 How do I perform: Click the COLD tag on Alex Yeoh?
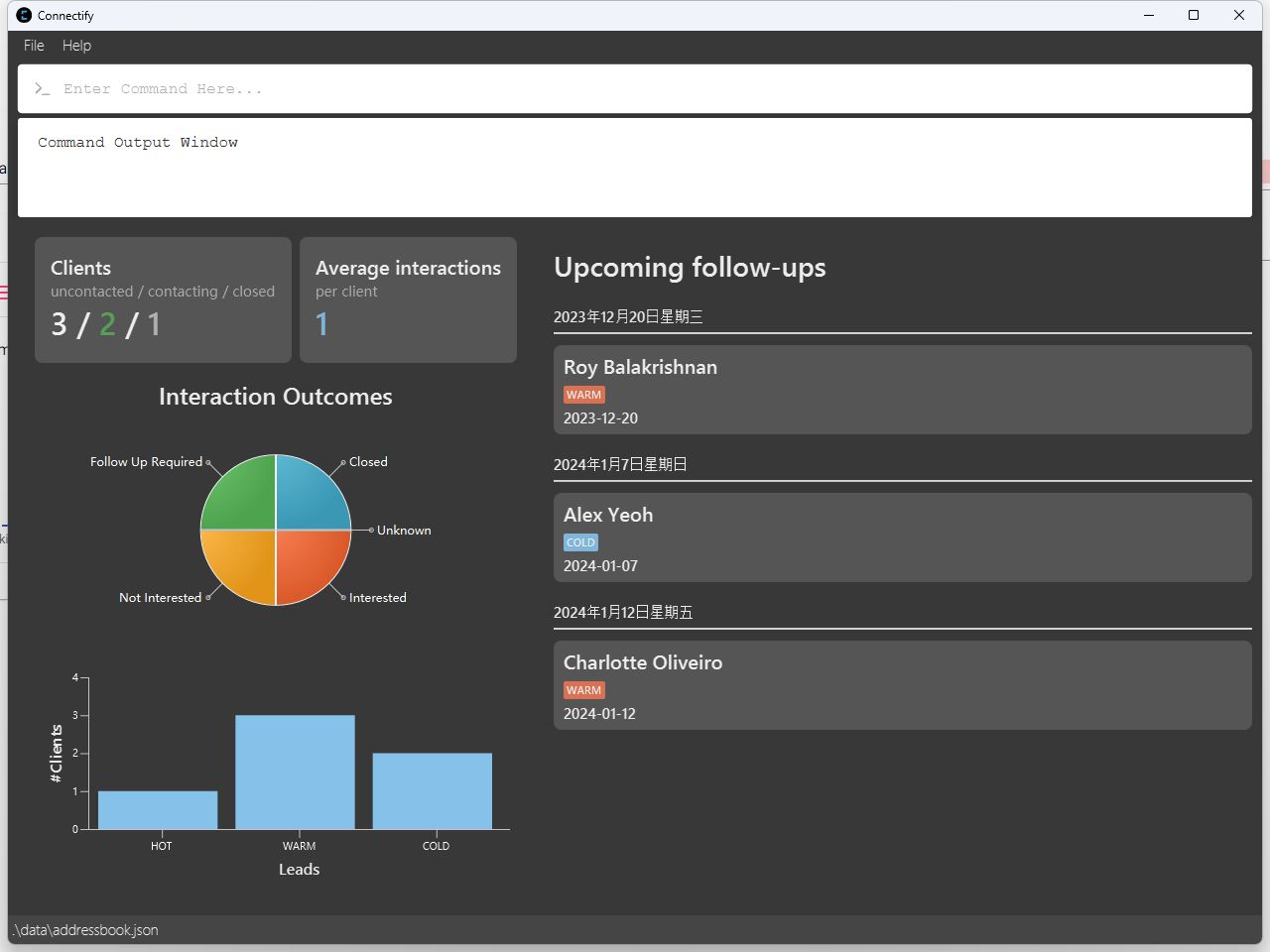tap(581, 542)
